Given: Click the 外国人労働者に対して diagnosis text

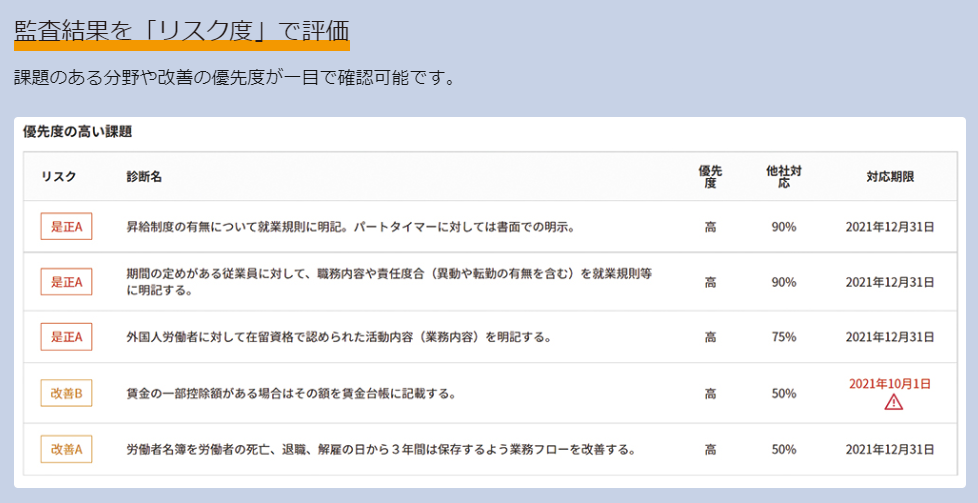Looking at the screenshot, I should coord(339,337).
